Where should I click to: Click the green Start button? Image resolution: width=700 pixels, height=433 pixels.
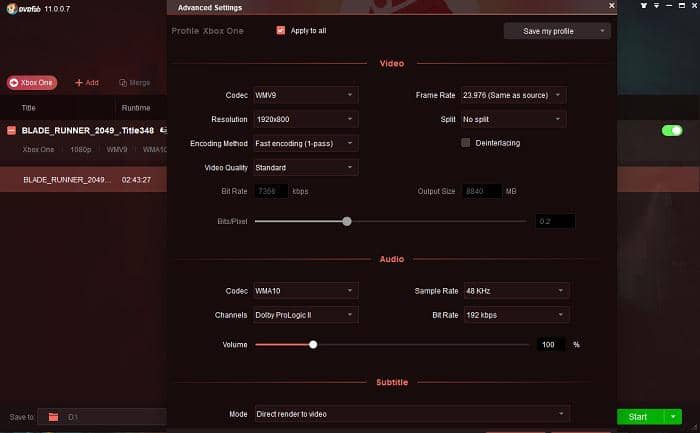(x=640, y=417)
